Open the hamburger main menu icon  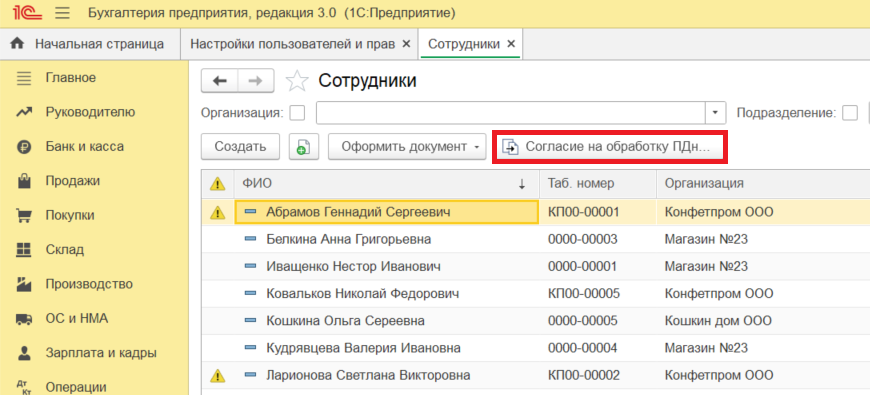(x=63, y=13)
